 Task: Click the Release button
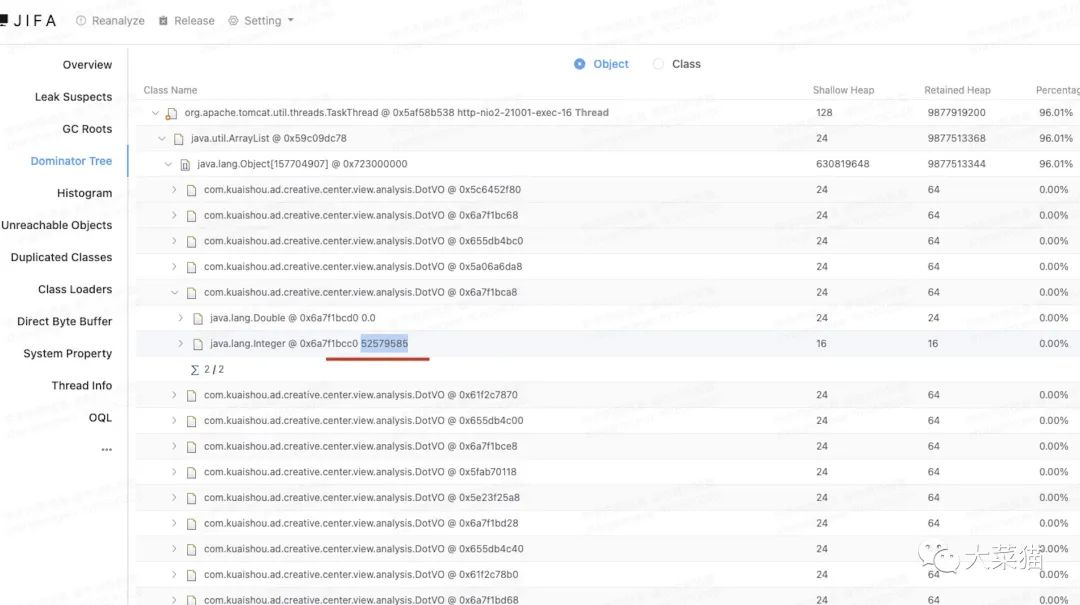[x=187, y=21]
